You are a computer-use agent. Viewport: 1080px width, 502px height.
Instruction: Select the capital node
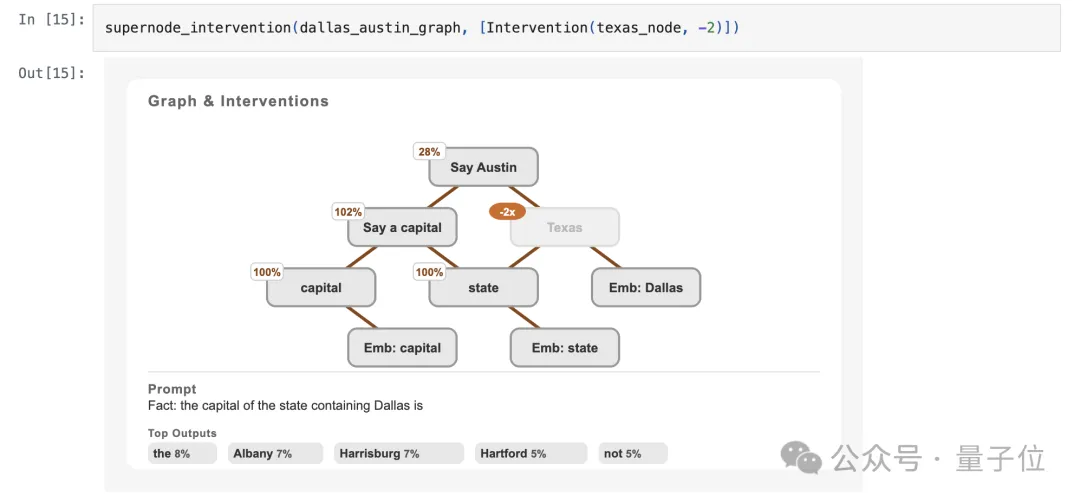pos(321,288)
